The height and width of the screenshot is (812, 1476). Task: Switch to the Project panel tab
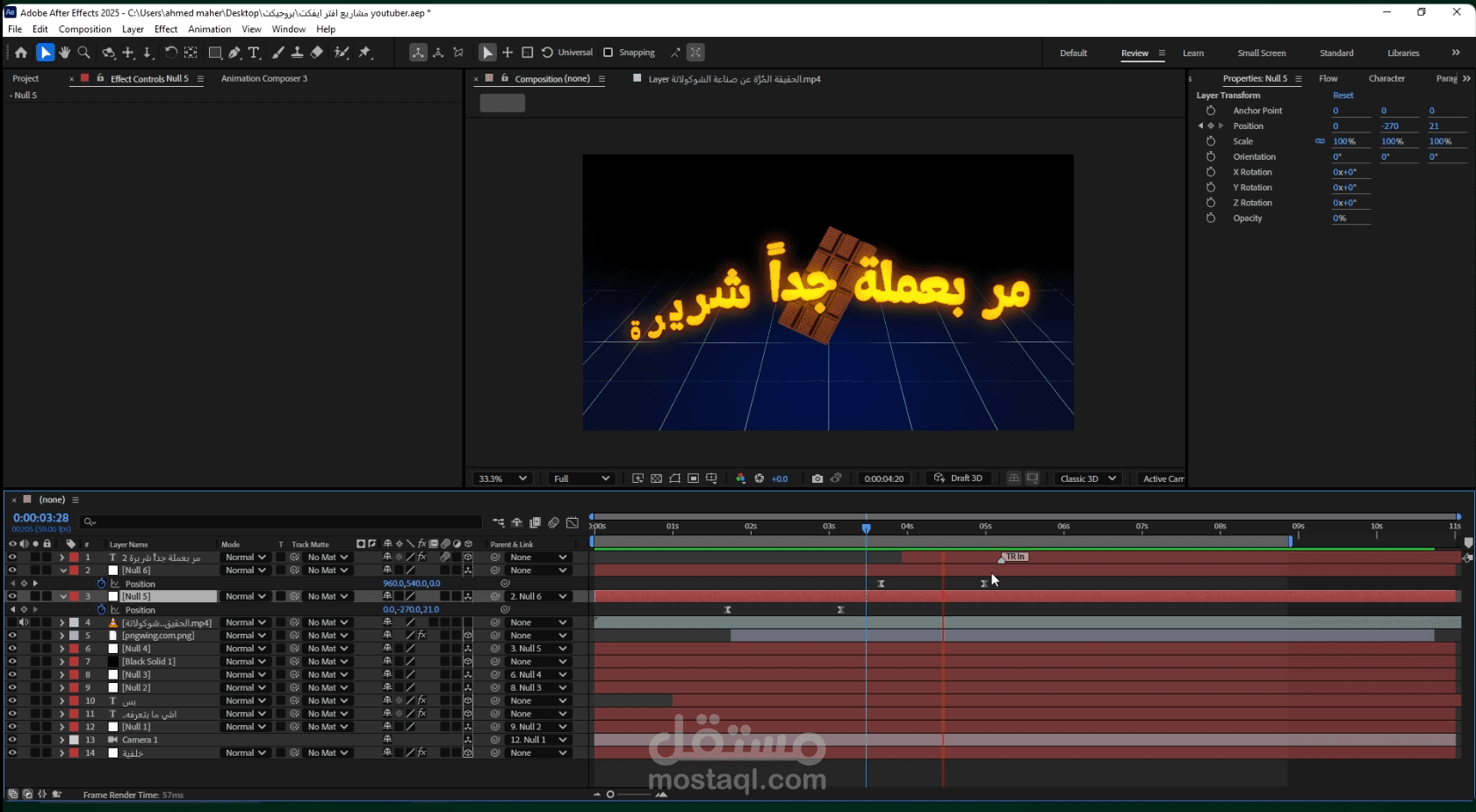(x=25, y=79)
